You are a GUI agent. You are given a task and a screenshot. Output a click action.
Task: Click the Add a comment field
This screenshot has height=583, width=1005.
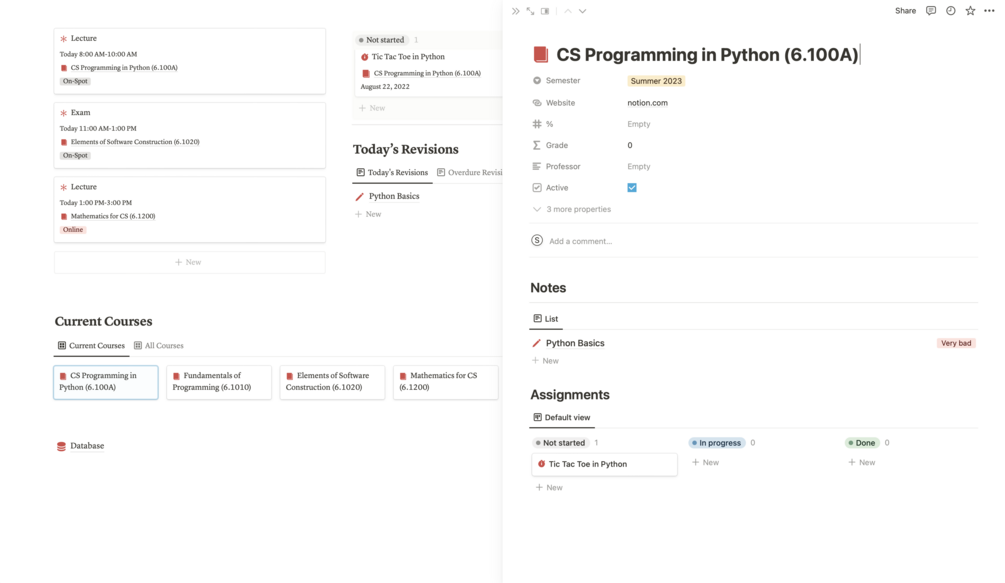[x=580, y=241]
